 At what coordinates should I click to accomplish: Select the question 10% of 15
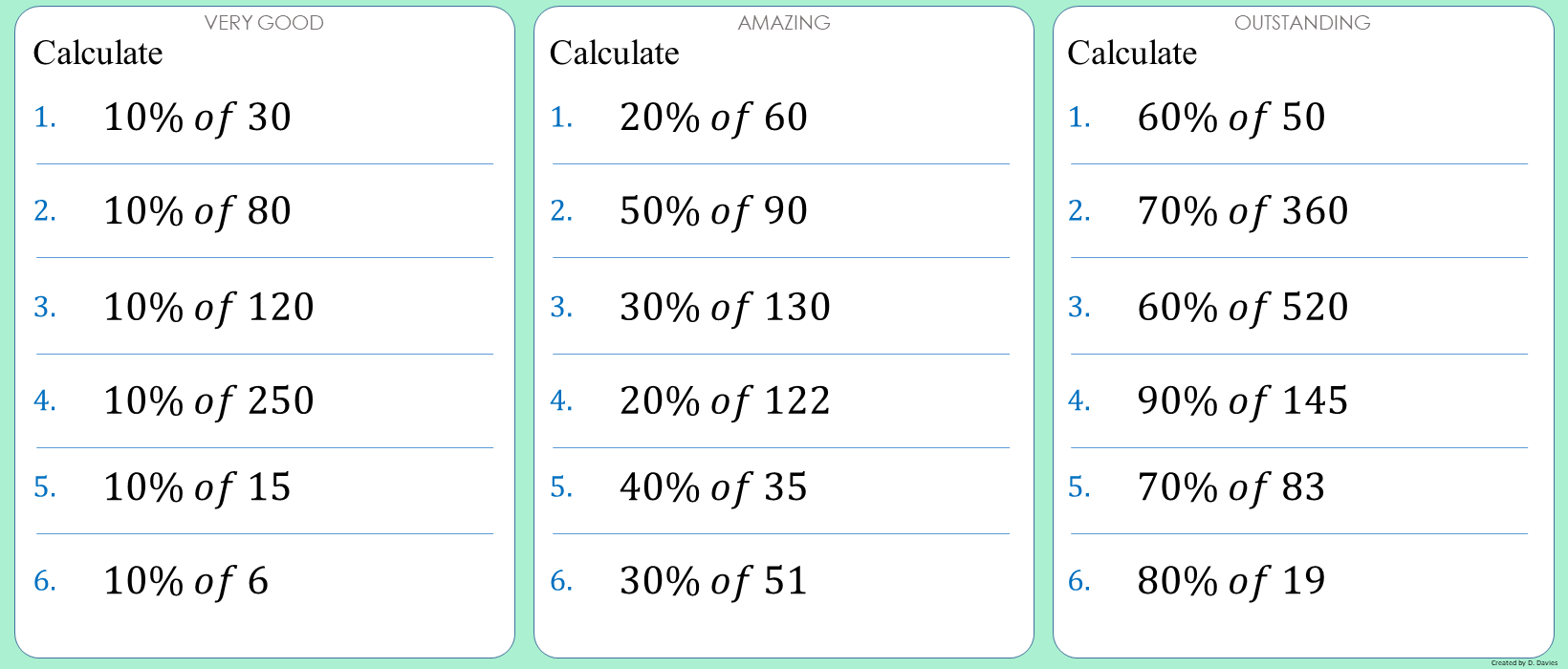(197, 487)
